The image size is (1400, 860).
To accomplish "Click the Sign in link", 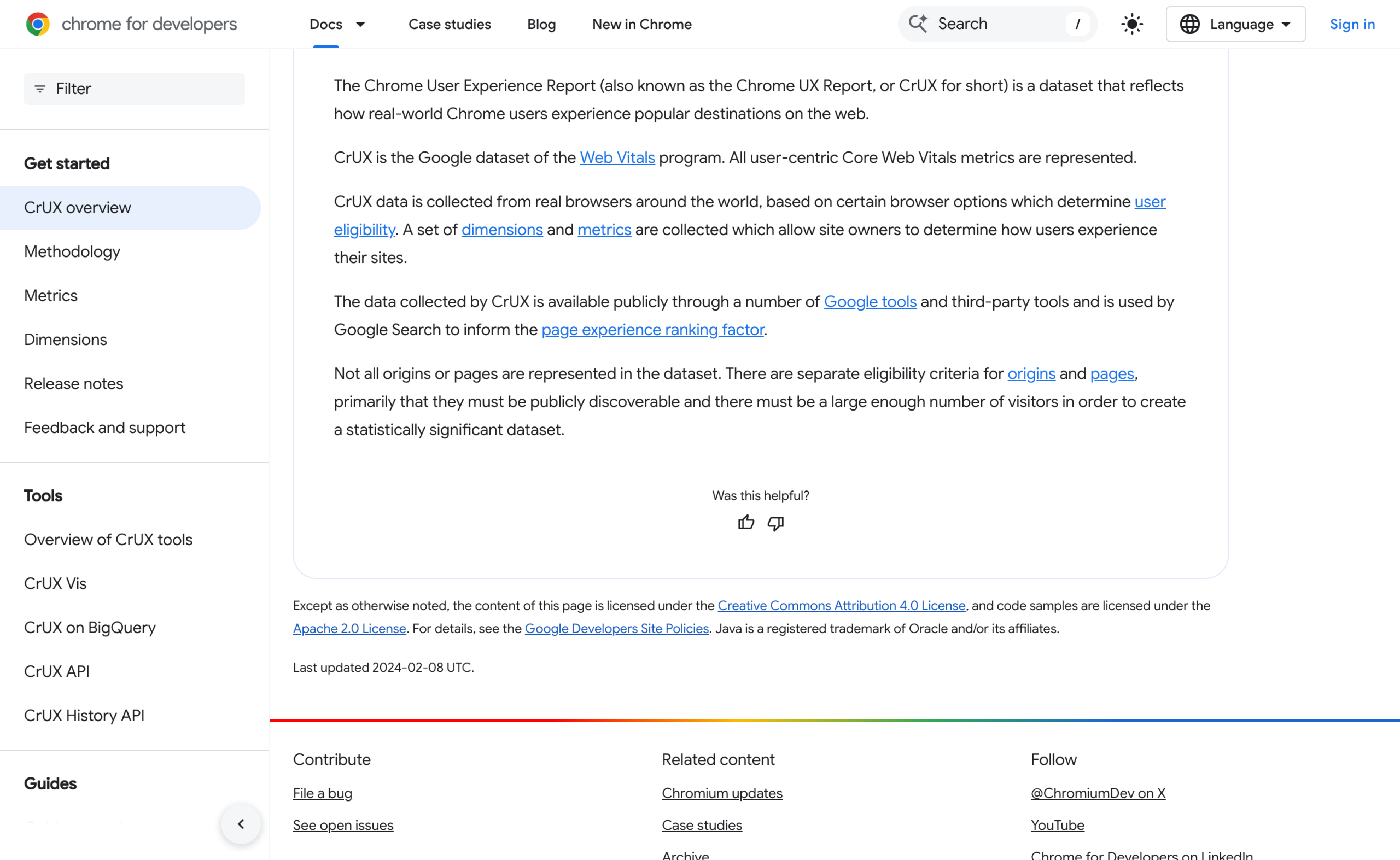I will pos(1352,24).
